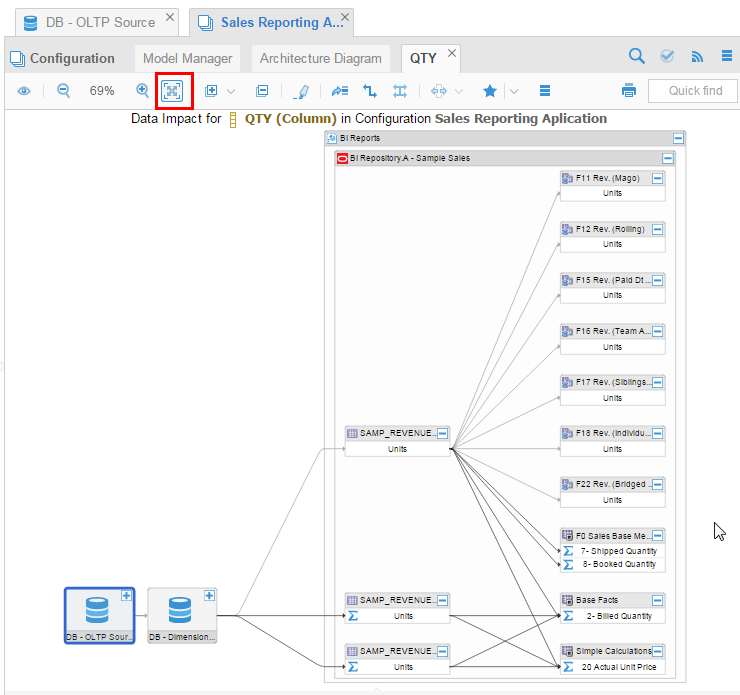The width and height of the screenshot is (740, 695).
Task: Collapse the F17 Rev. (Siblings node
Action: click(x=657, y=382)
